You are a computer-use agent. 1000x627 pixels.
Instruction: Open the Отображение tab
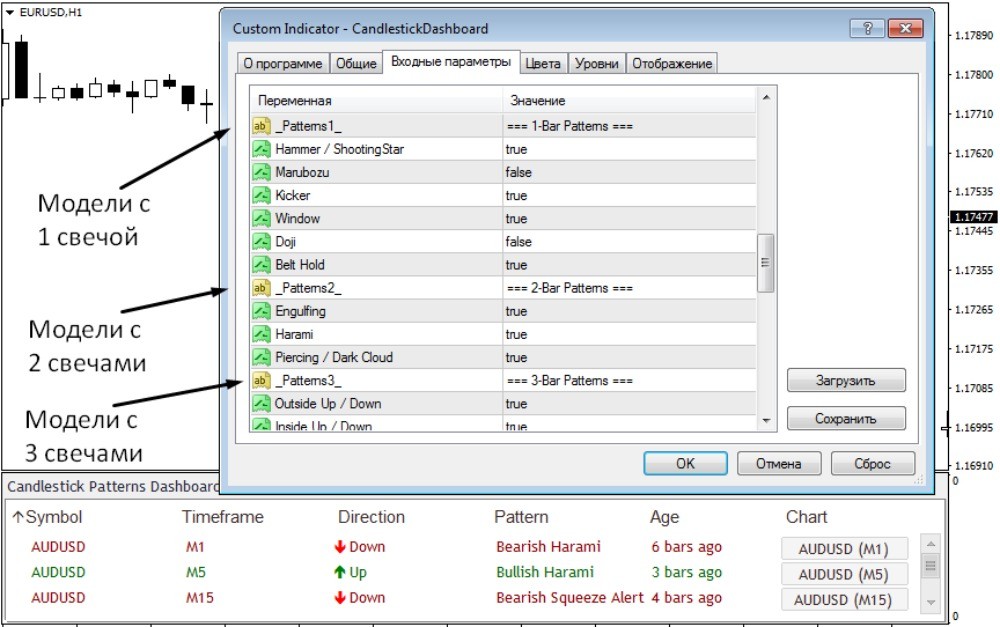[x=672, y=63]
